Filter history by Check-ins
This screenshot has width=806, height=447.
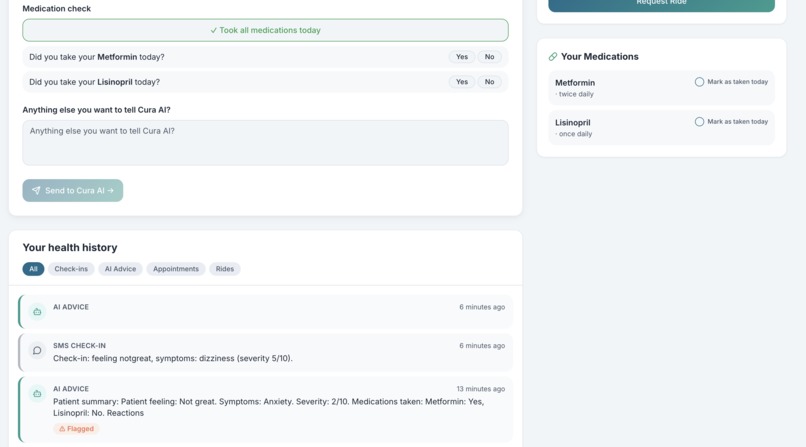point(71,269)
